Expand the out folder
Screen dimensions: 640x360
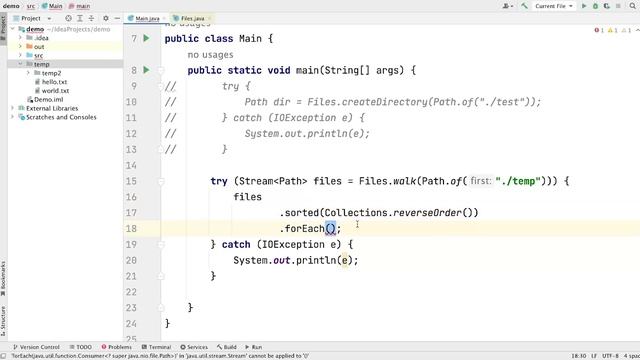20,47
